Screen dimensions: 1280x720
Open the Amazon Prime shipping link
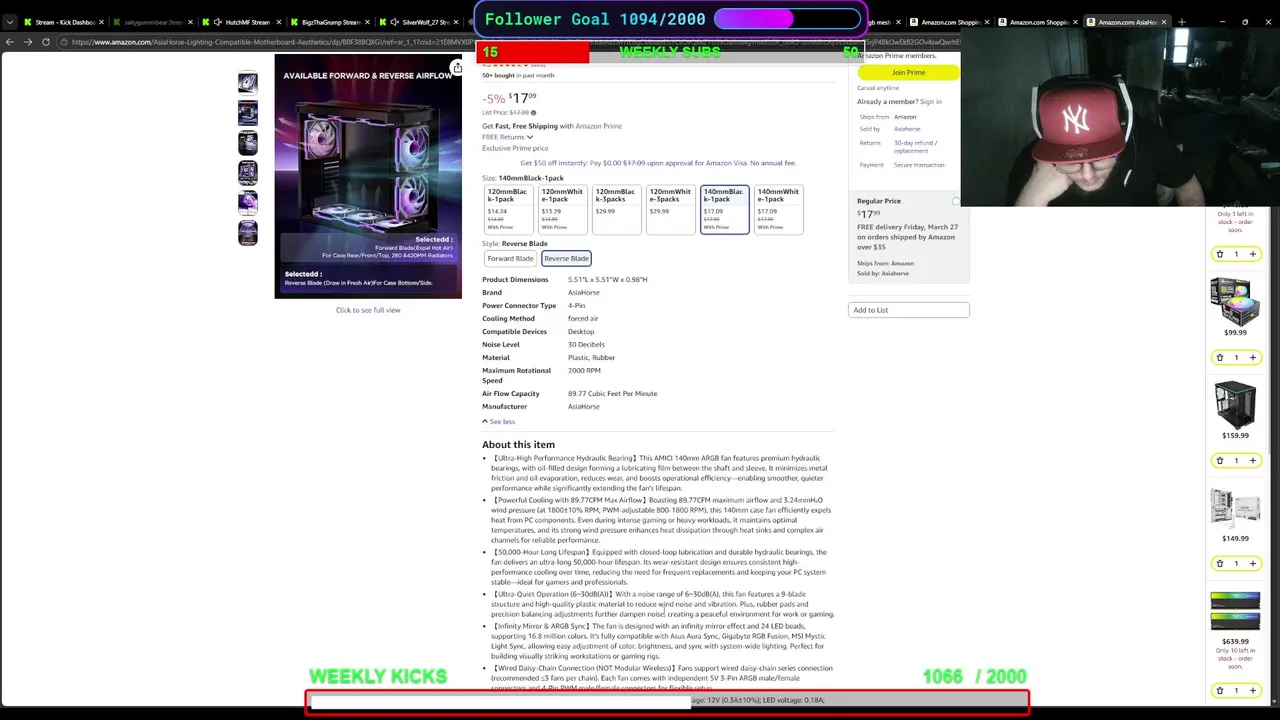click(598, 126)
